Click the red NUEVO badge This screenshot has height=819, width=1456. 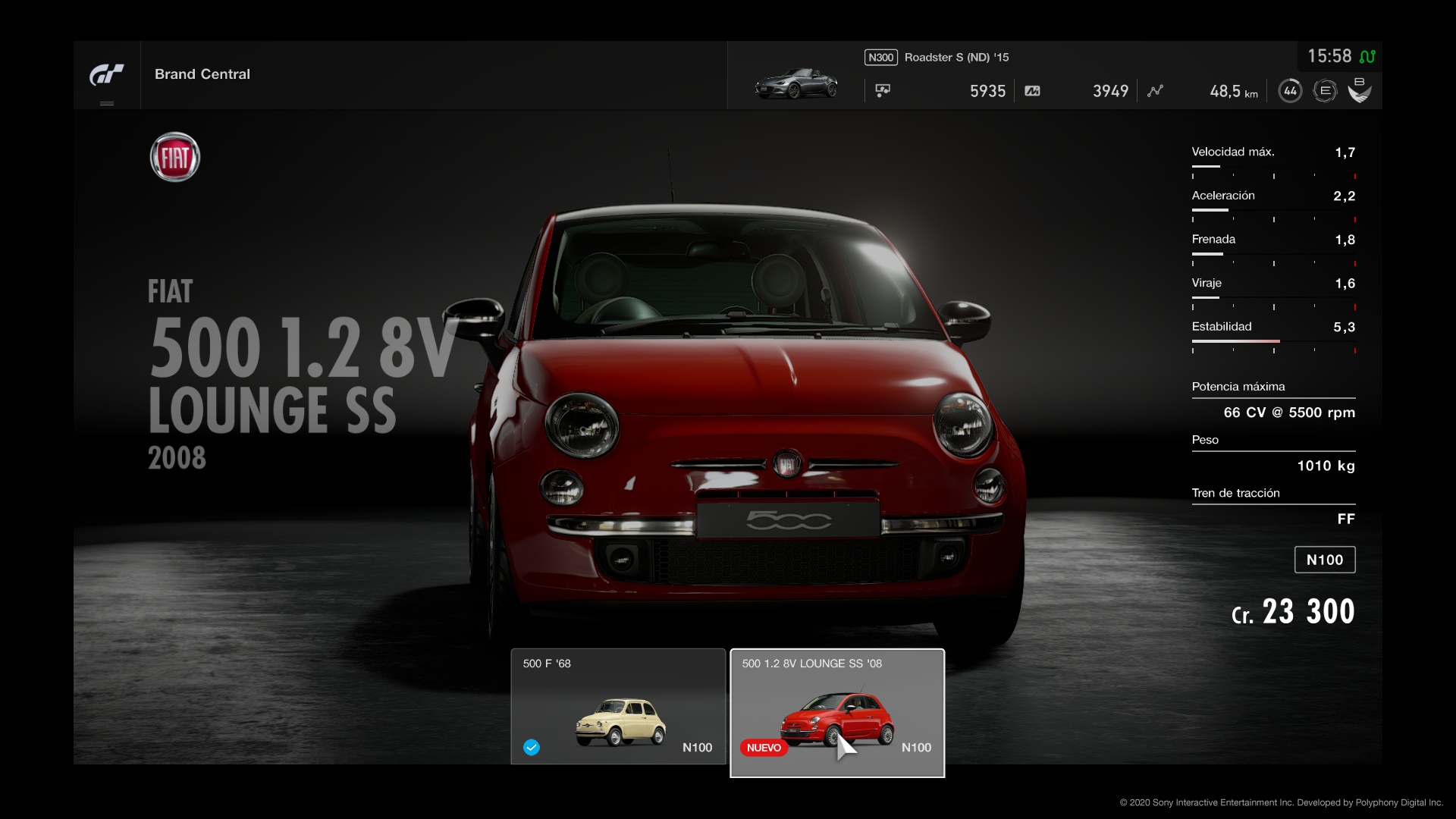click(764, 748)
